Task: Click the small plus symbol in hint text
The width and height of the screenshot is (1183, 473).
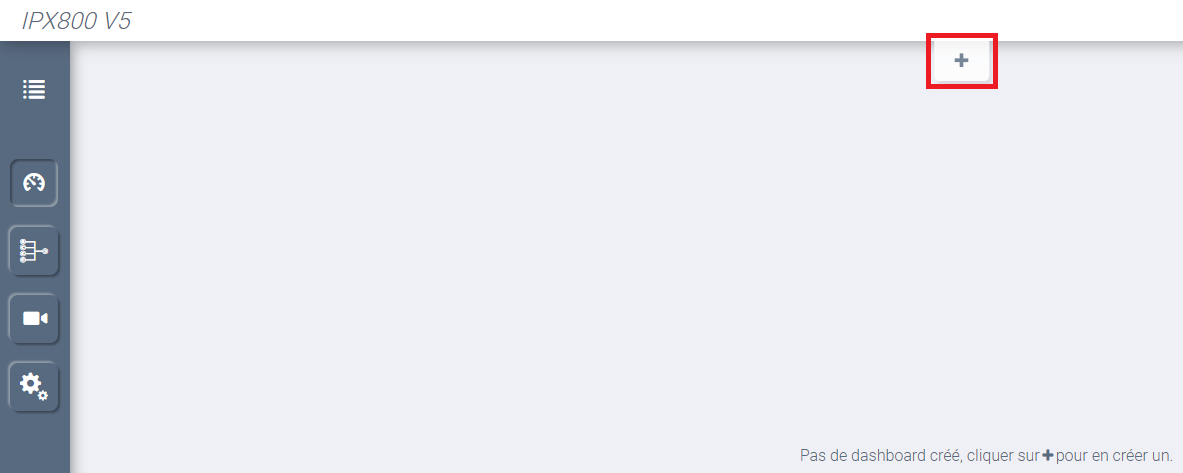Action: point(1047,456)
